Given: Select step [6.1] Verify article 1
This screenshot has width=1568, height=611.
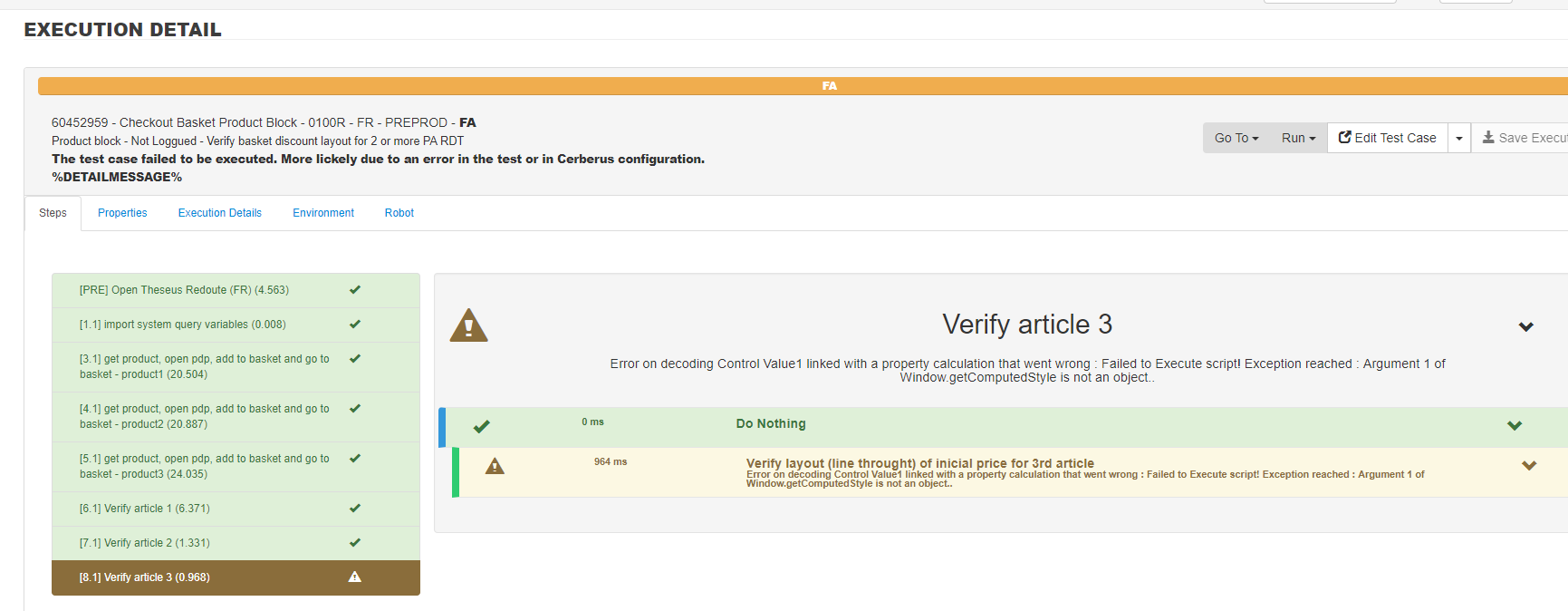Looking at the screenshot, I should tap(236, 509).
